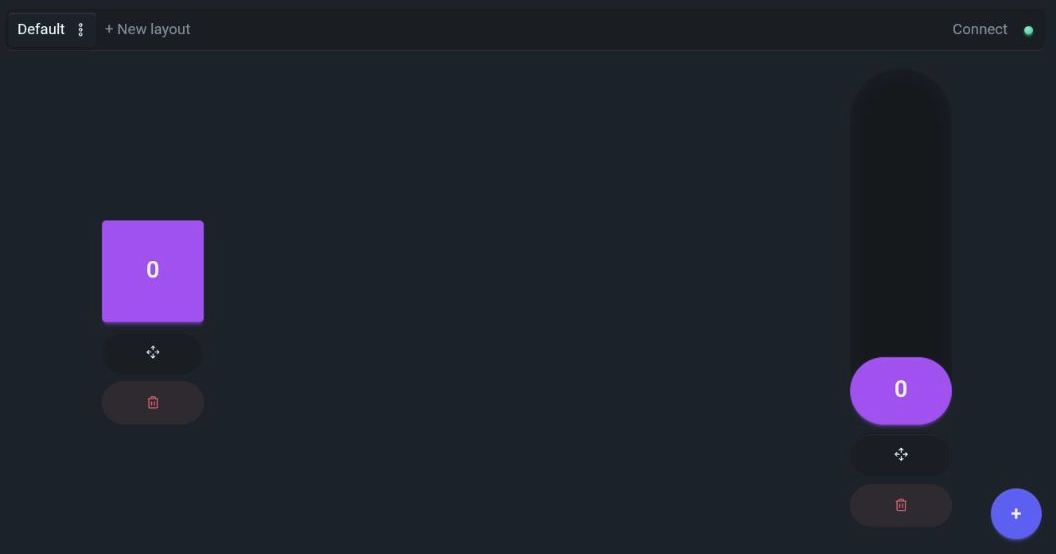This screenshot has width=1056, height=554.
Task: Click the dark pill around the slider's move icon
Action: 900,455
